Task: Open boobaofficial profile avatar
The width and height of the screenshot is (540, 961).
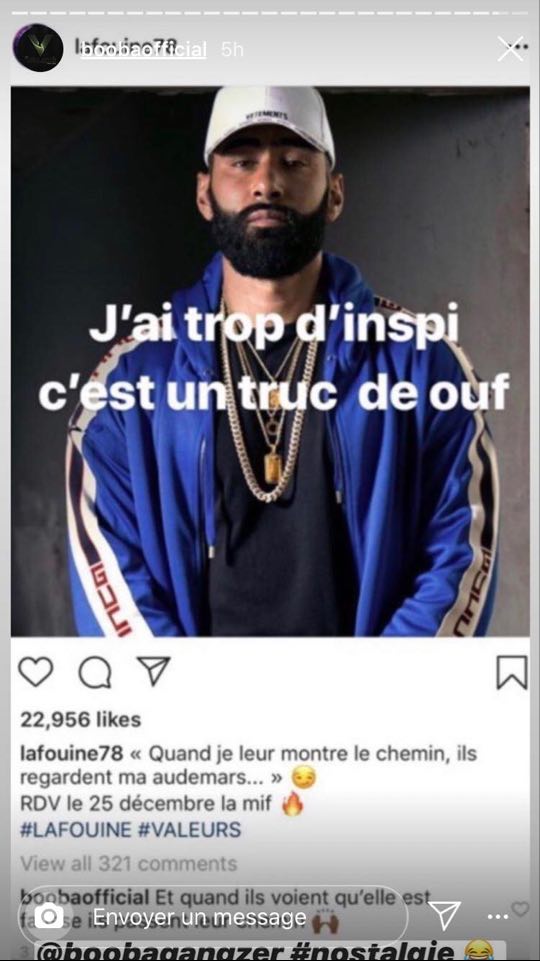Action: point(38,48)
